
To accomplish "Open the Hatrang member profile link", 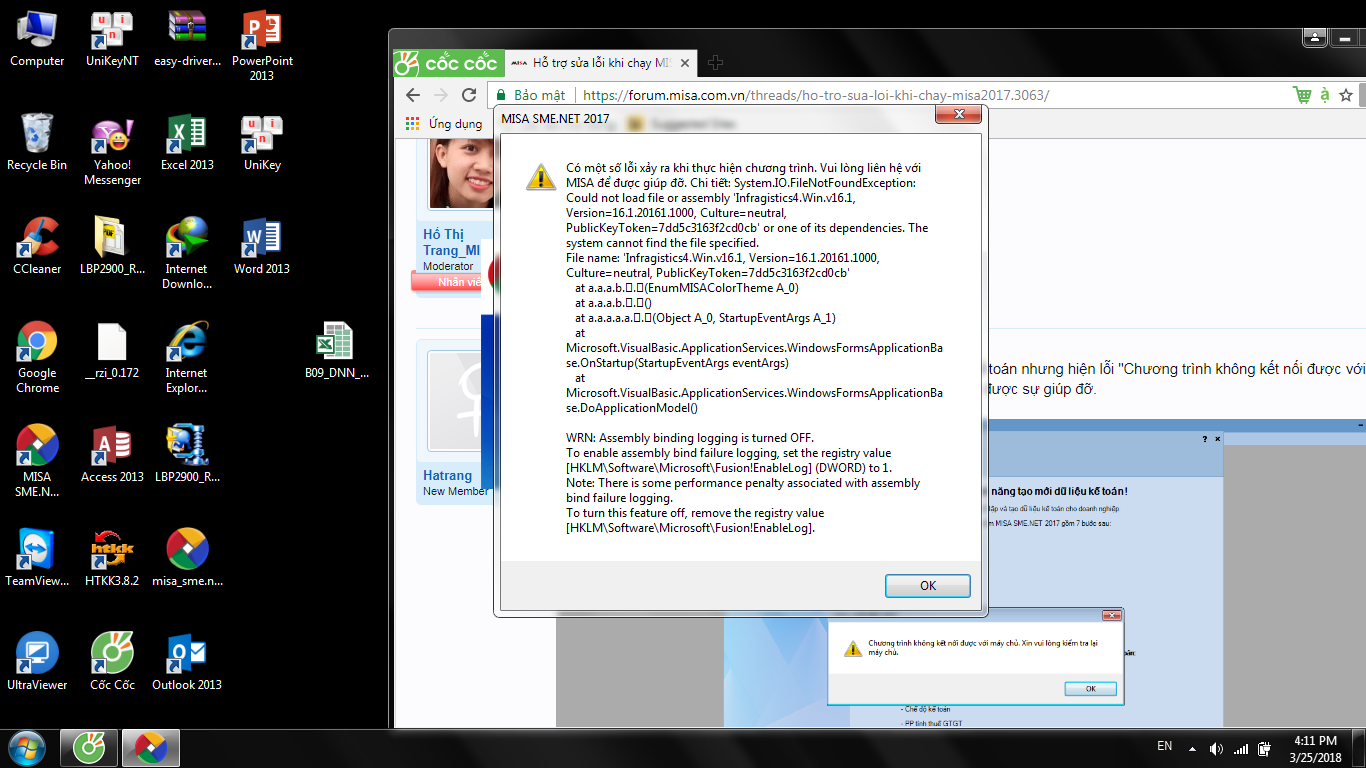I will [447, 476].
